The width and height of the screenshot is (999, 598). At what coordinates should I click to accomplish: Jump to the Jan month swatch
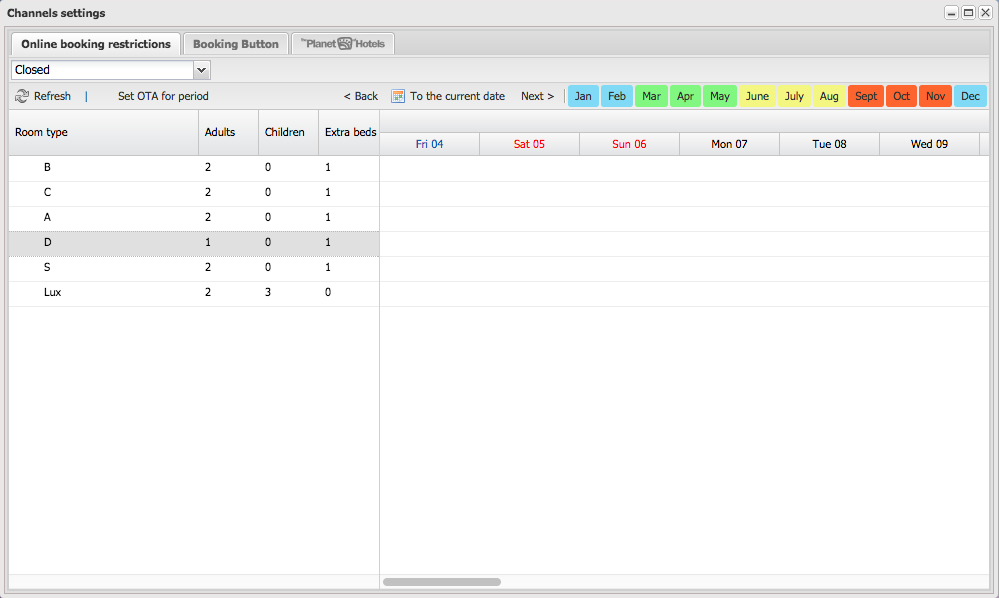pyautogui.click(x=583, y=96)
